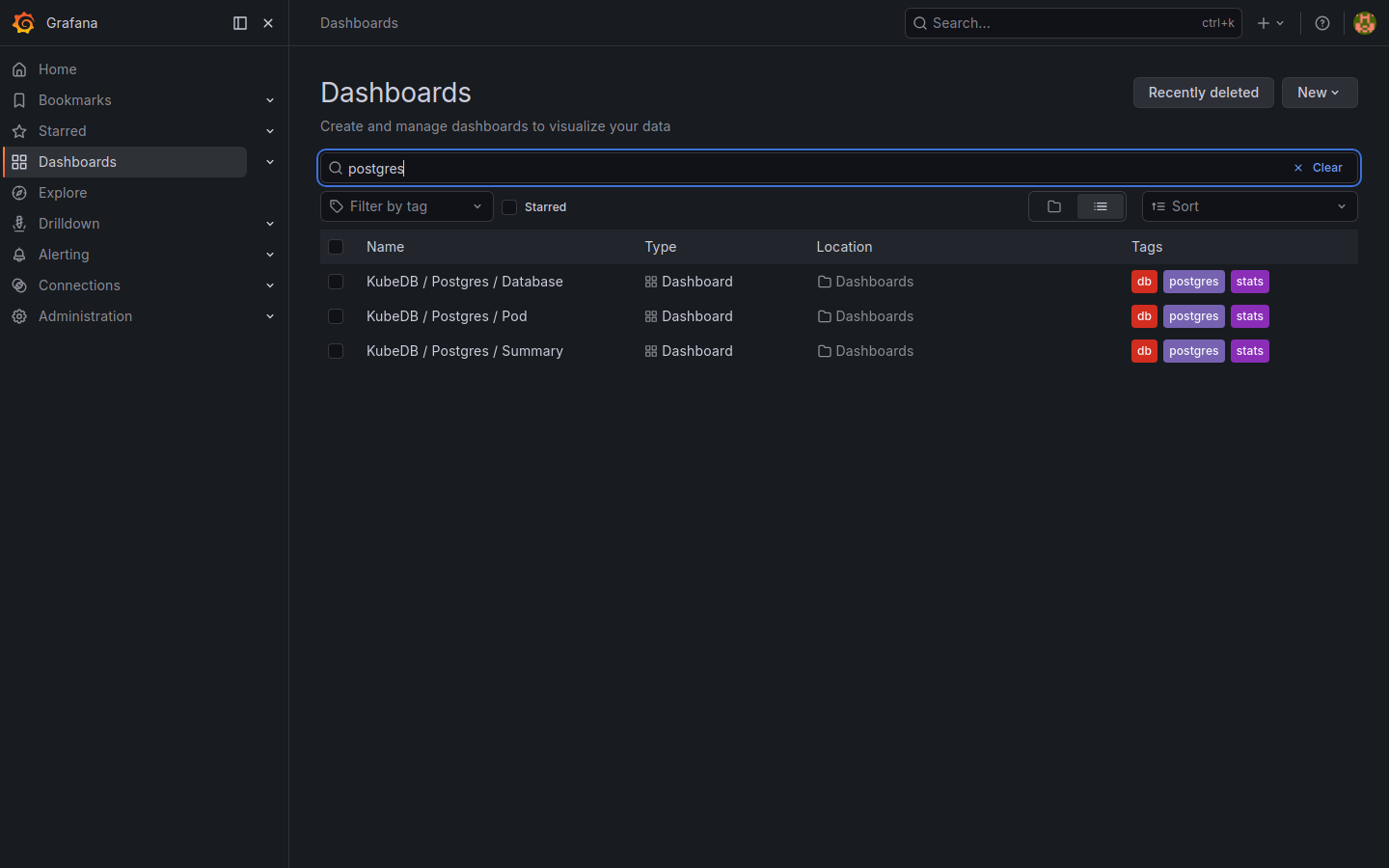
Task: Click postgres tag in Pod row
Action: pos(1193,316)
